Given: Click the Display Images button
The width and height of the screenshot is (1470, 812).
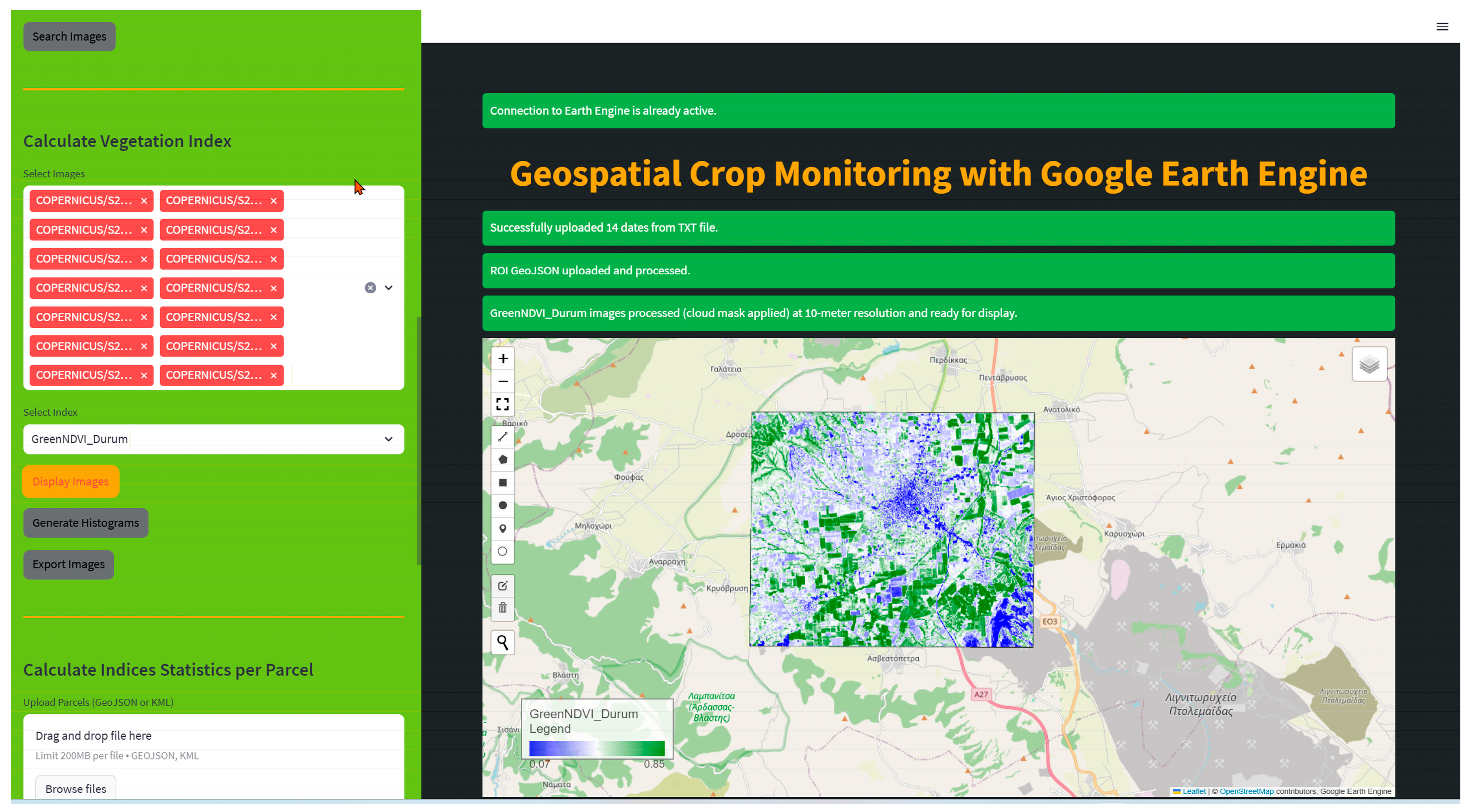Looking at the screenshot, I should [x=71, y=481].
